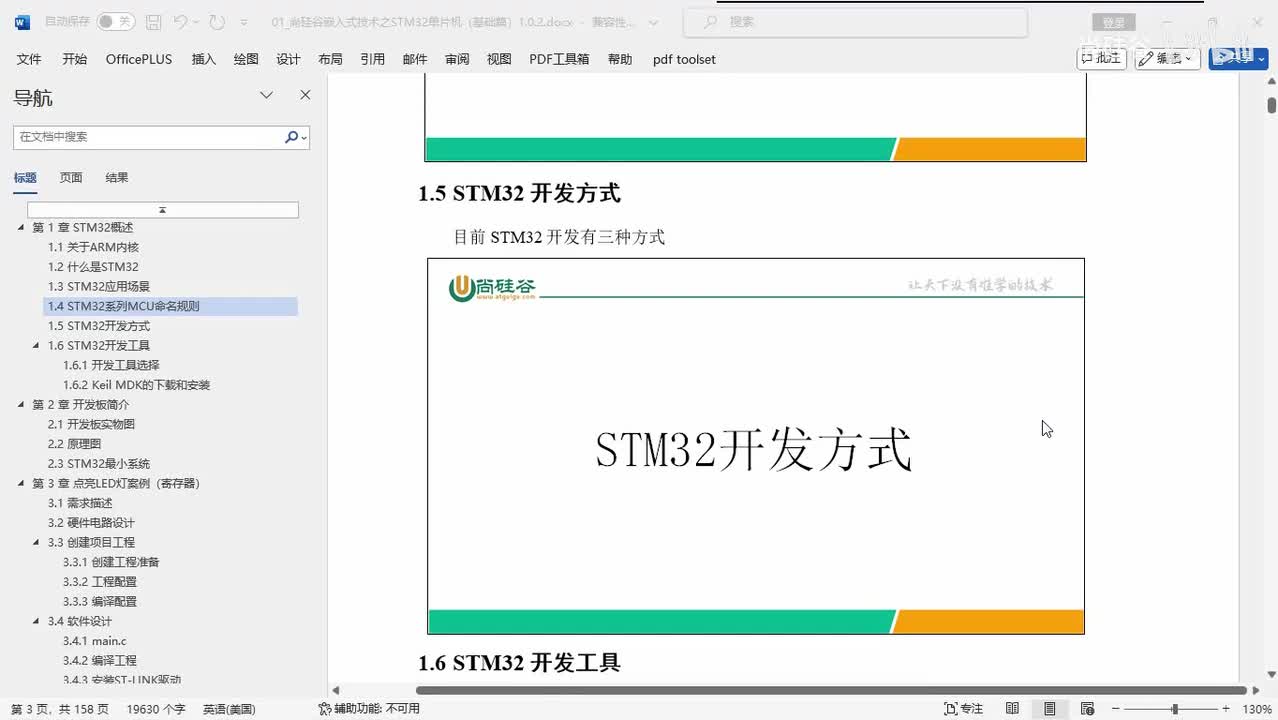Viewport: 1278px width, 720px height.
Task: Open the 插入 ribbon tab
Action: pyautogui.click(x=204, y=59)
